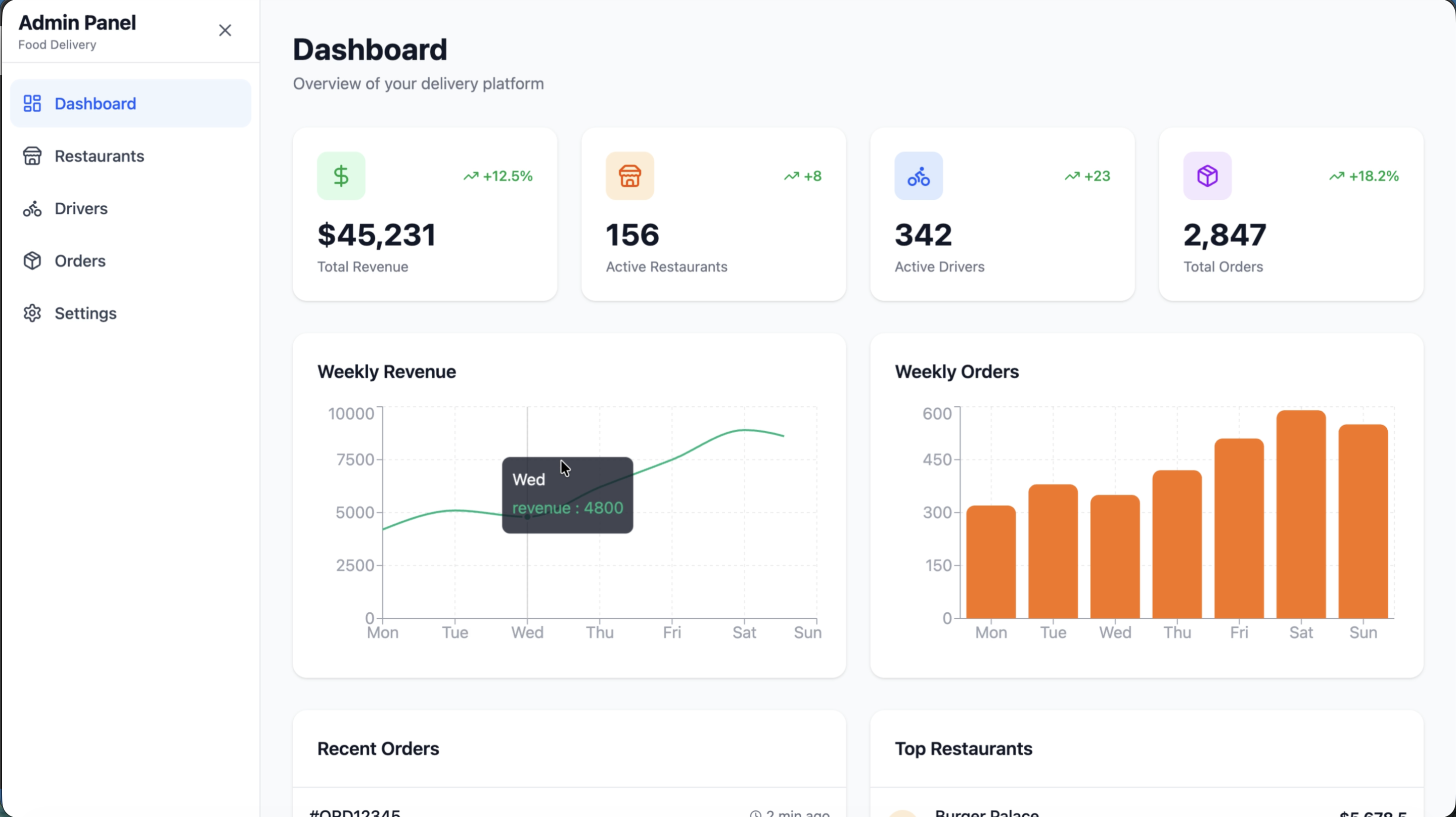Screen dimensions: 1456x817
Task: Open Settings from the sidebar
Action: pyautogui.click(x=130, y=313)
